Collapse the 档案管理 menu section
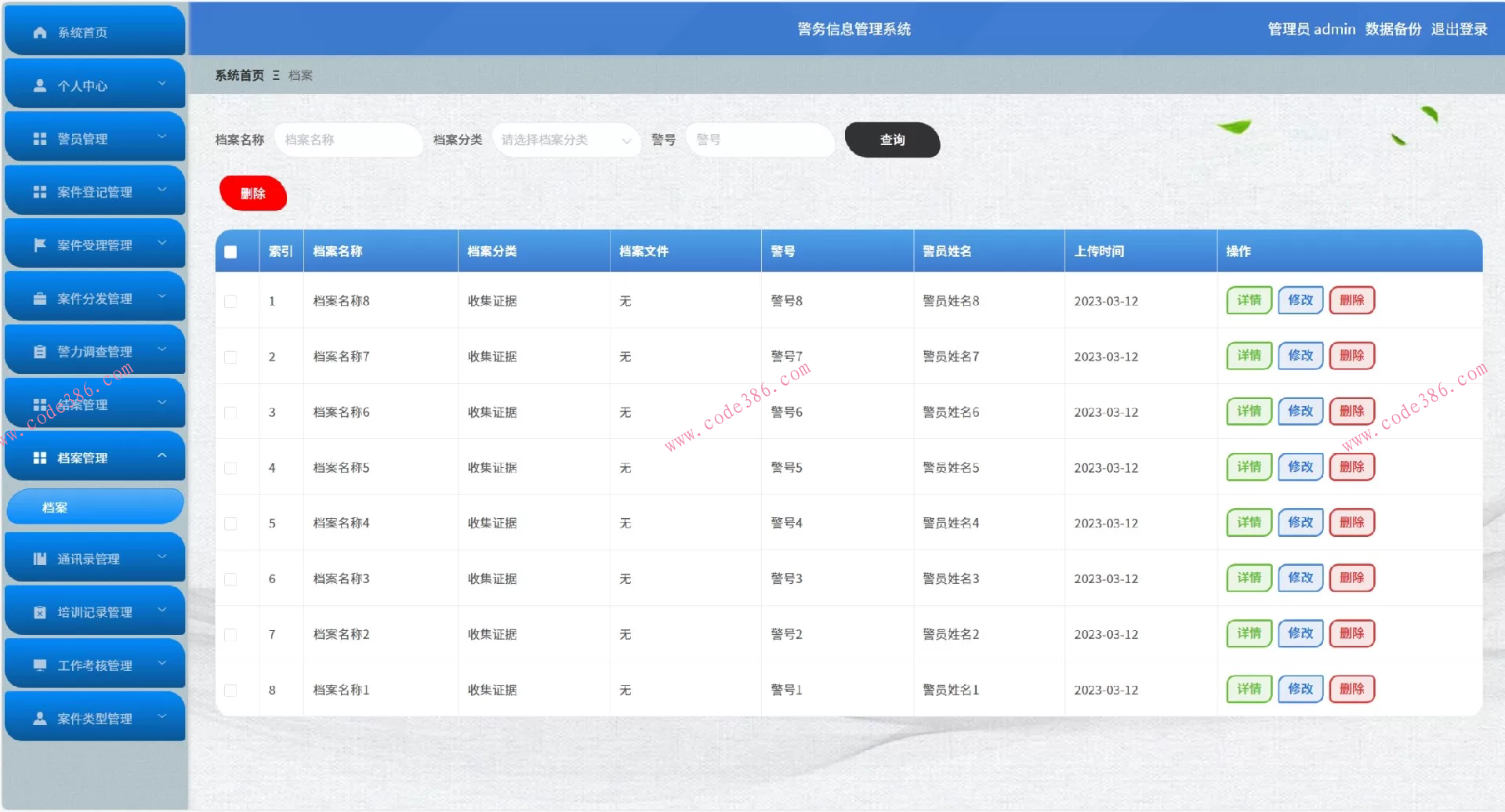Viewport: 1505px width, 812px height. [95, 457]
